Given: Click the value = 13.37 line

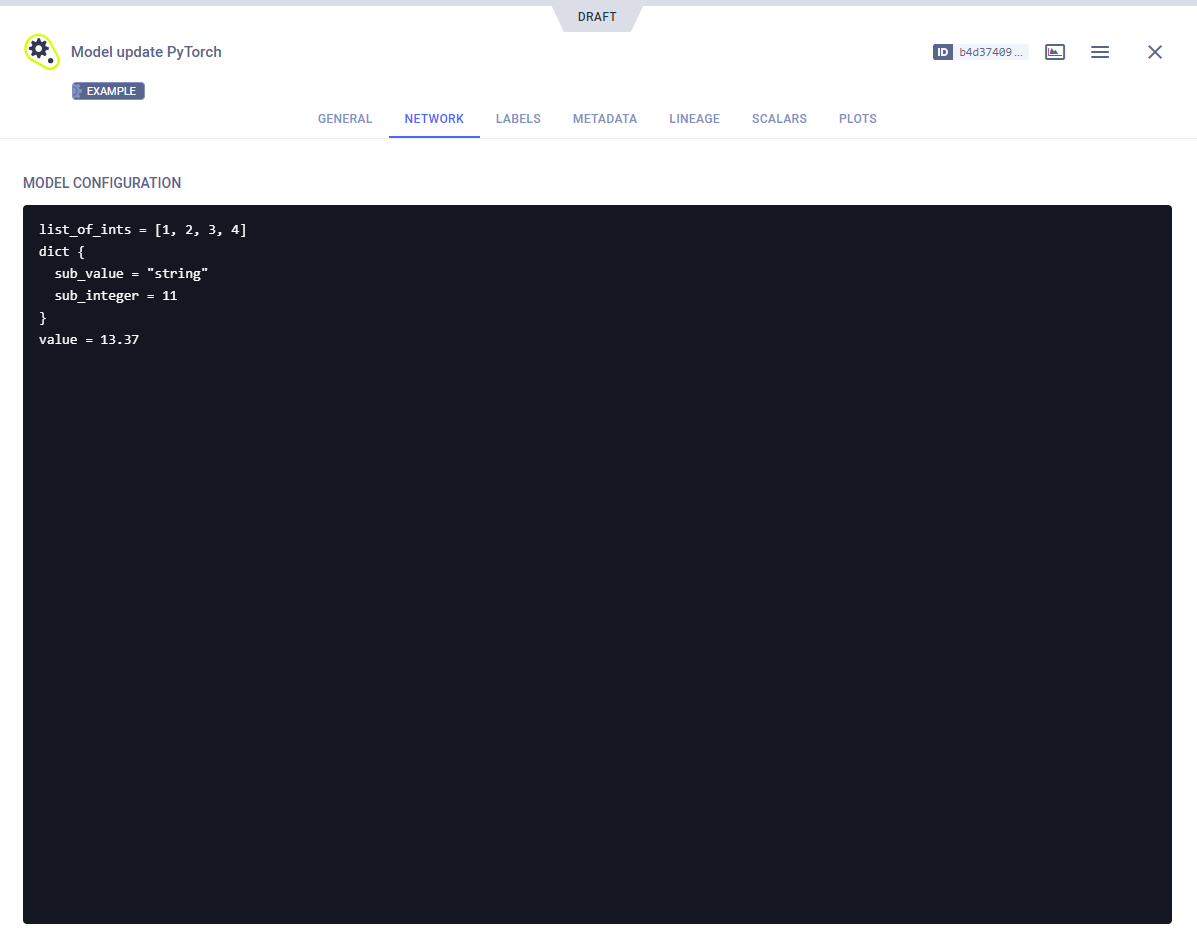Looking at the screenshot, I should pyautogui.click(x=89, y=340).
